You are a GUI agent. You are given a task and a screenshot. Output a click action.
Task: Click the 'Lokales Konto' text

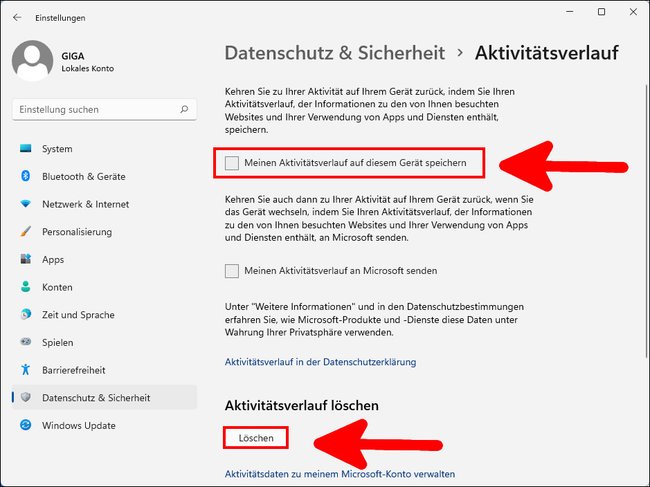(87, 69)
